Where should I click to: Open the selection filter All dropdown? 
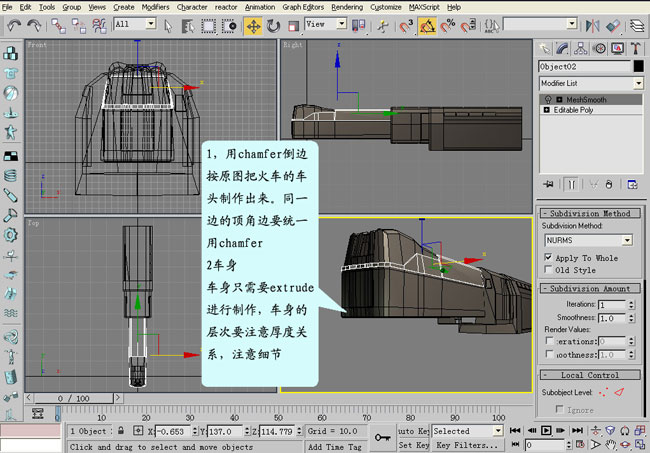151,24
